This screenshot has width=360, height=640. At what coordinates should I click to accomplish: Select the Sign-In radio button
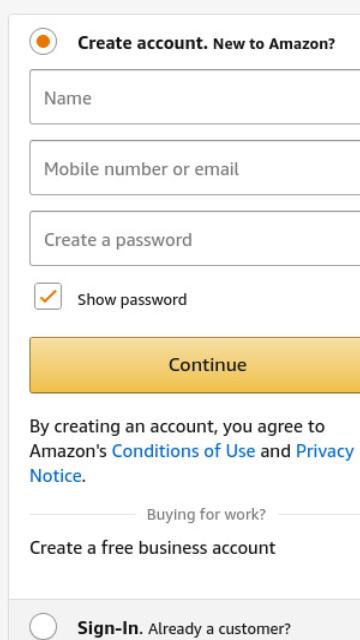coord(43,626)
